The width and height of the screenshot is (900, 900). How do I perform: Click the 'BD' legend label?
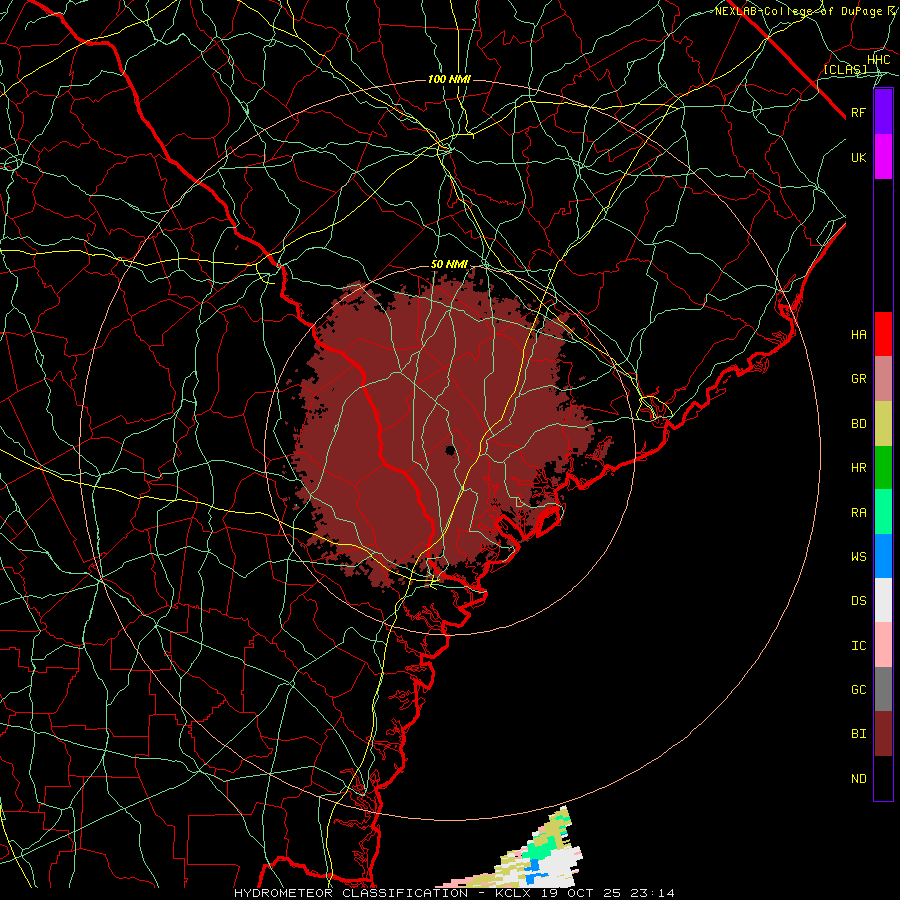point(858,424)
